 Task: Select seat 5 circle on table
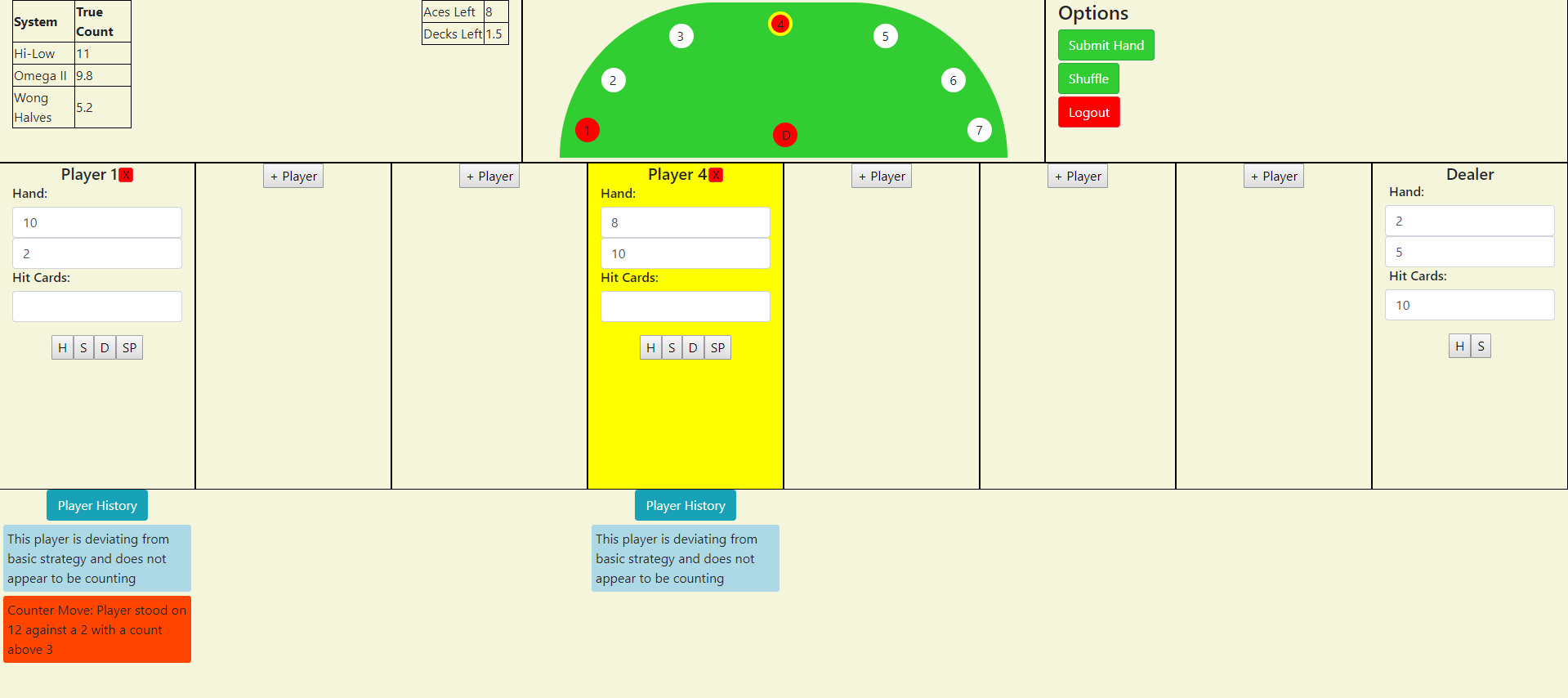pyautogui.click(x=885, y=37)
